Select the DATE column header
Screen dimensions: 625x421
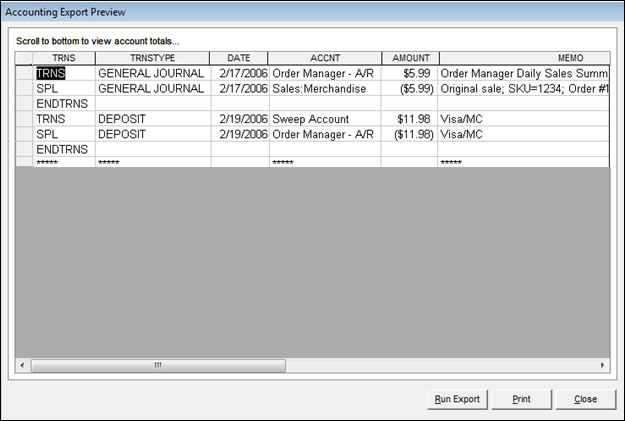(x=239, y=58)
